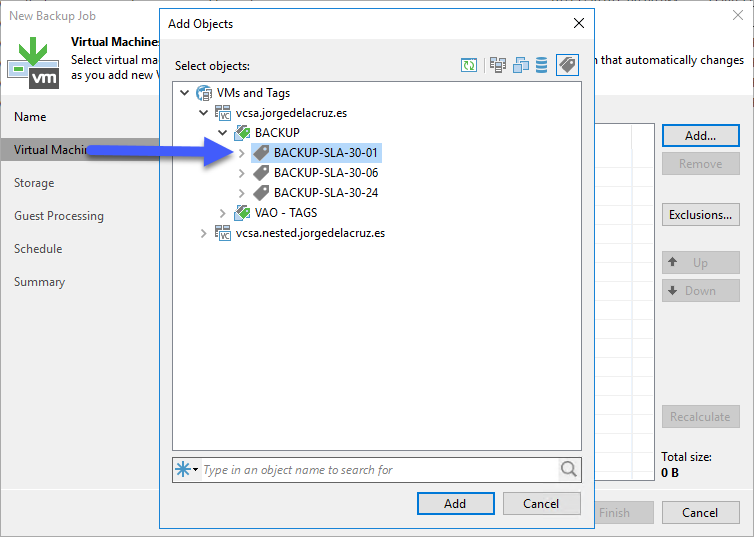Click the BACKUP tag category icon

[x=242, y=133]
